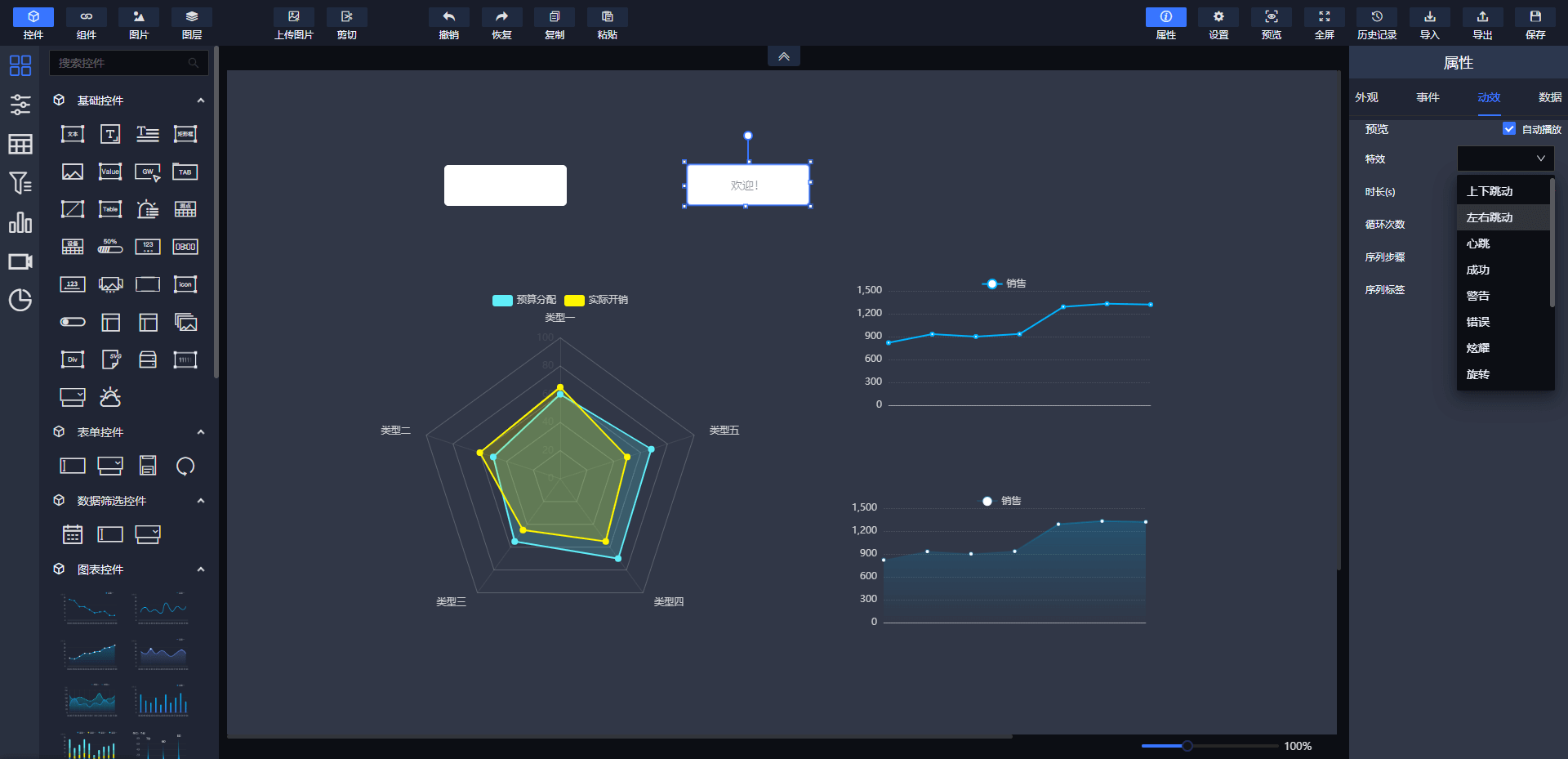The height and width of the screenshot is (759, 1568).
Task: Select the refresh button form control
Action: pos(185,466)
